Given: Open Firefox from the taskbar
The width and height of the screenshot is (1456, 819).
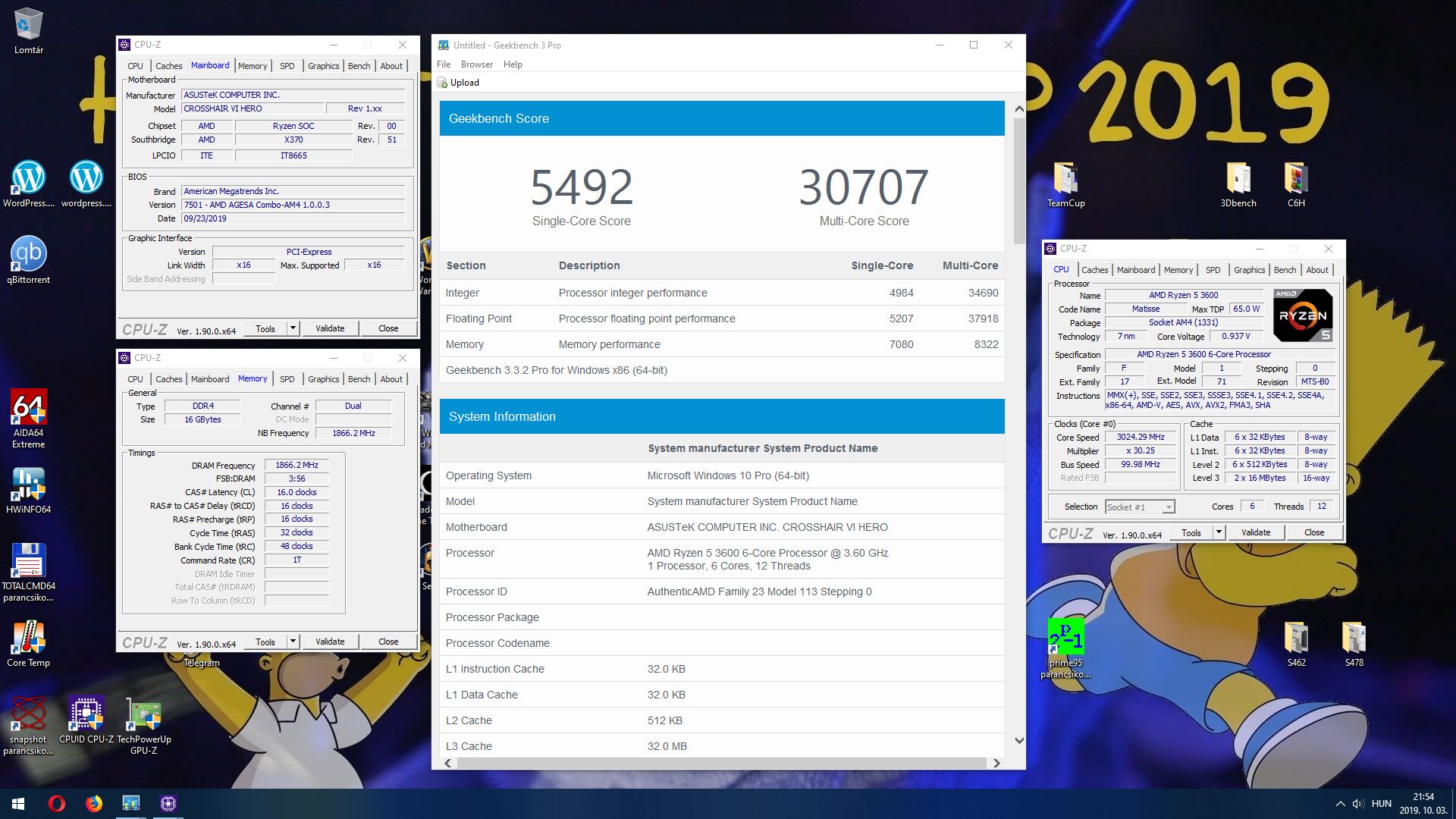Looking at the screenshot, I should point(94,804).
